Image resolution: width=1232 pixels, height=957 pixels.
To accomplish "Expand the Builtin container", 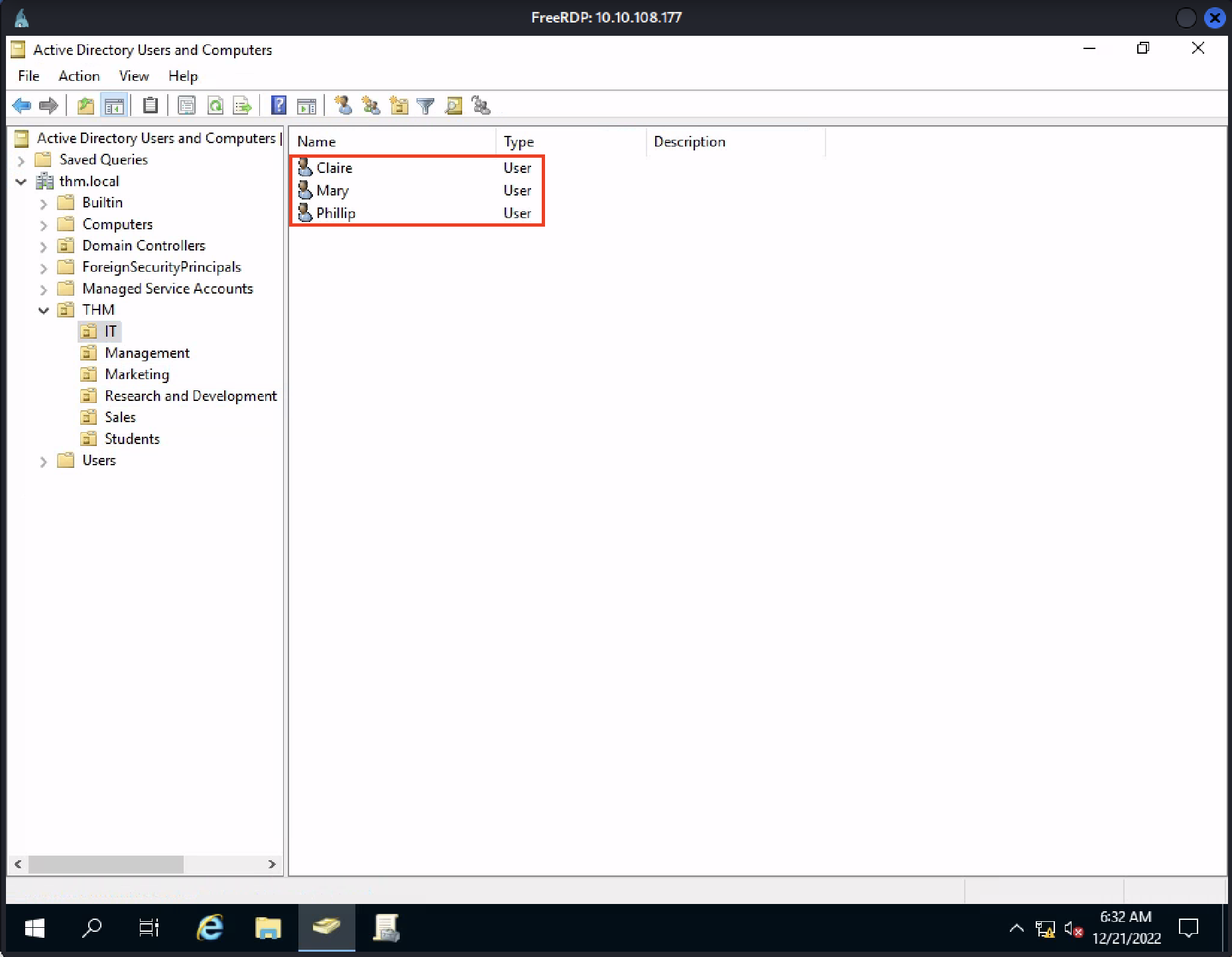I will (x=44, y=203).
